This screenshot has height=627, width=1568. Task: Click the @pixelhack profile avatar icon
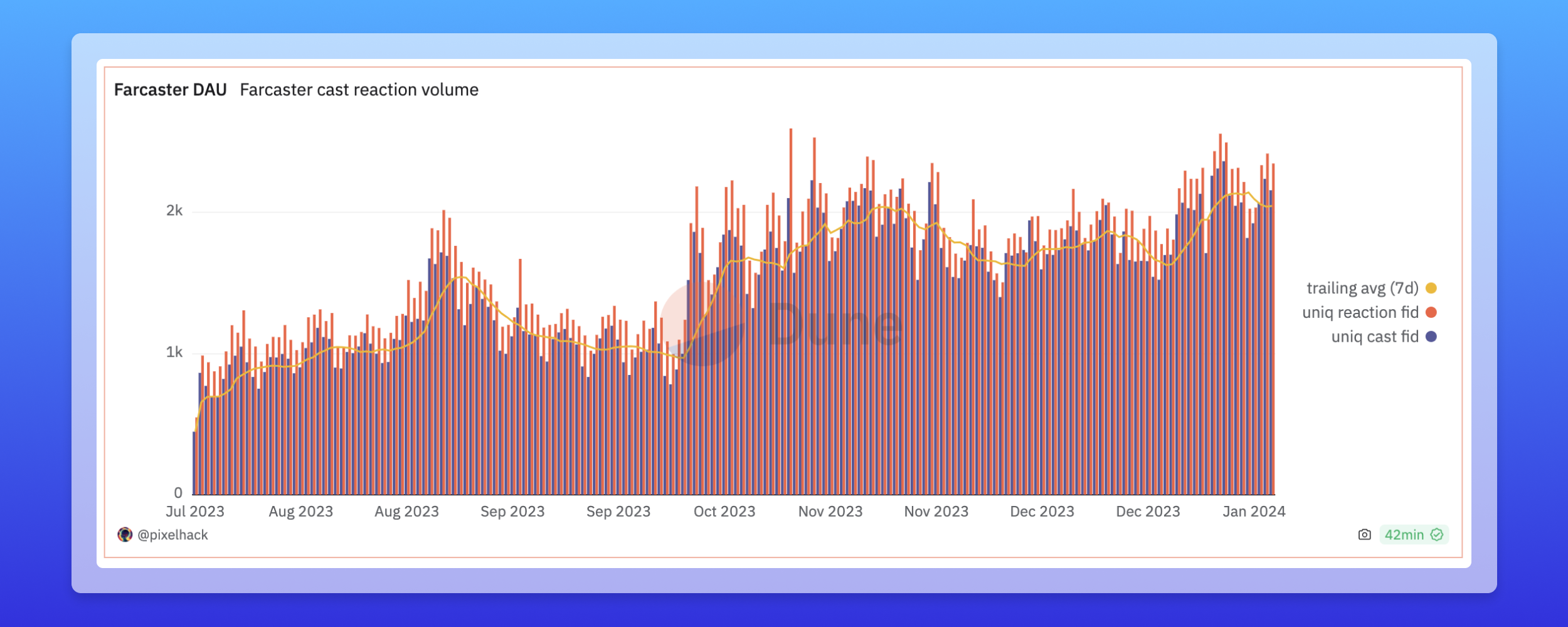click(125, 534)
